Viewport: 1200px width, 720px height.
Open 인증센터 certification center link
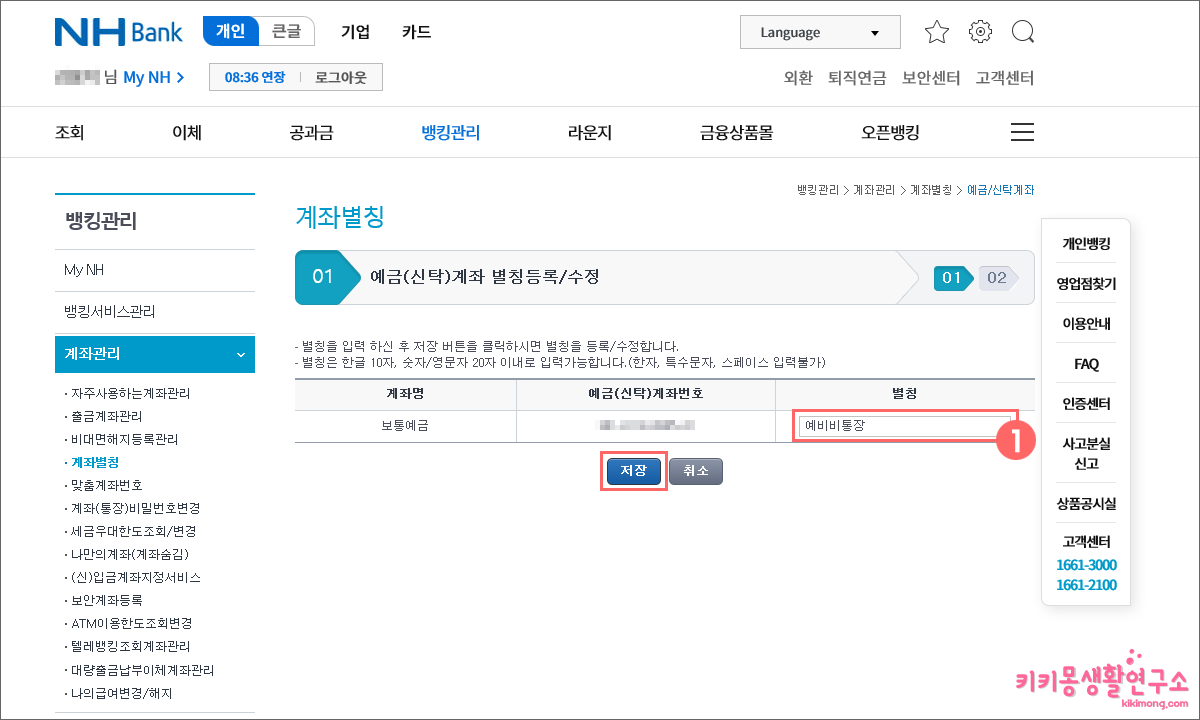pos(1086,404)
